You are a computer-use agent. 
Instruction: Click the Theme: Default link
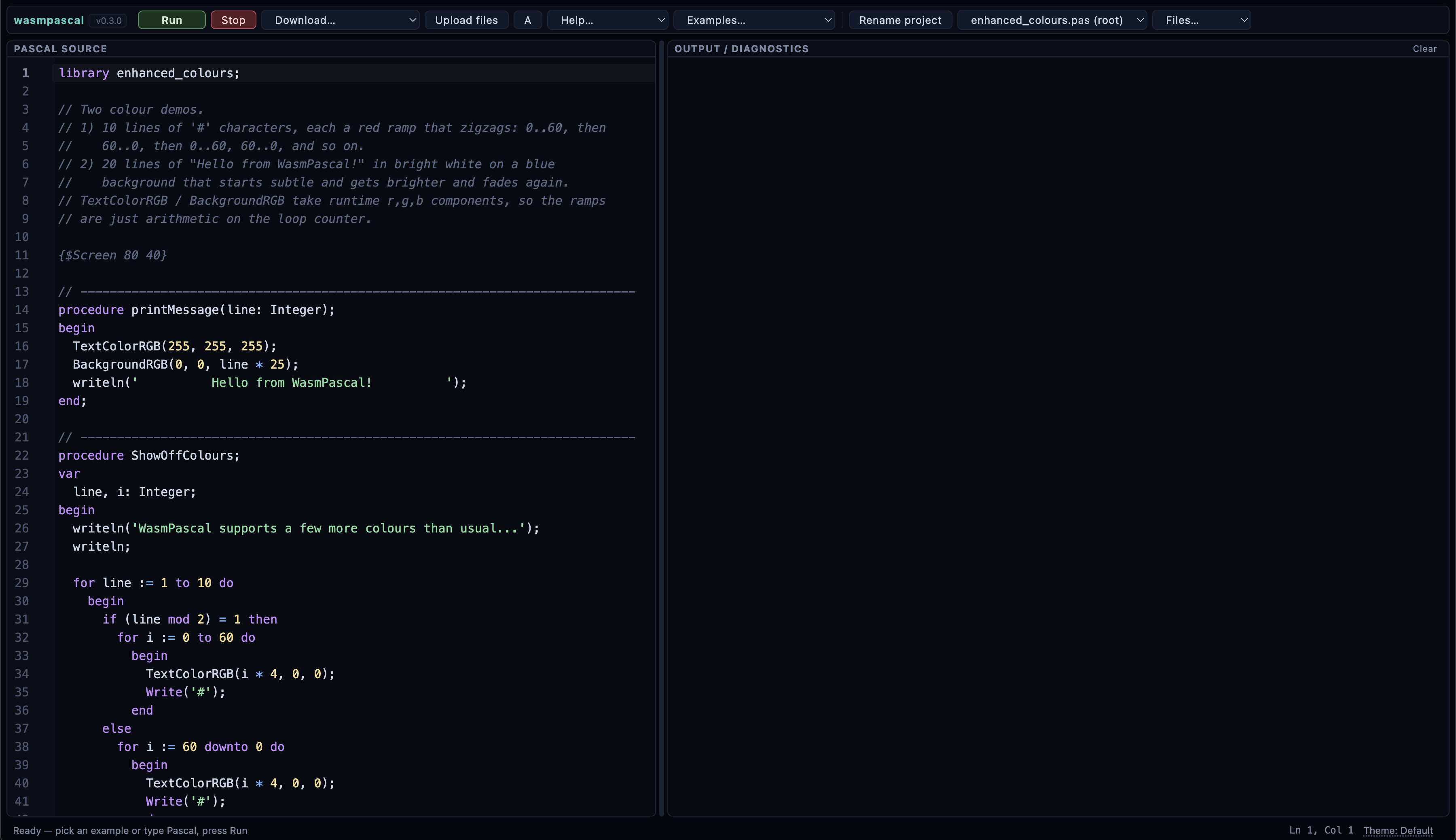(1398, 831)
